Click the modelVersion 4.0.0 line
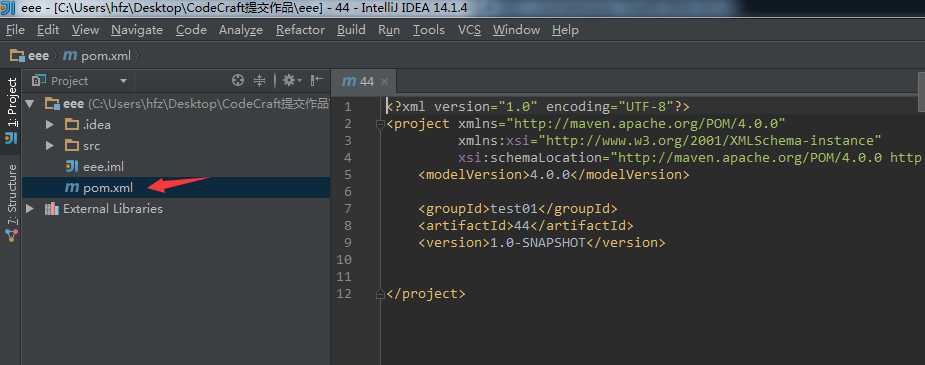The height and width of the screenshot is (365, 925). pos(553,175)
